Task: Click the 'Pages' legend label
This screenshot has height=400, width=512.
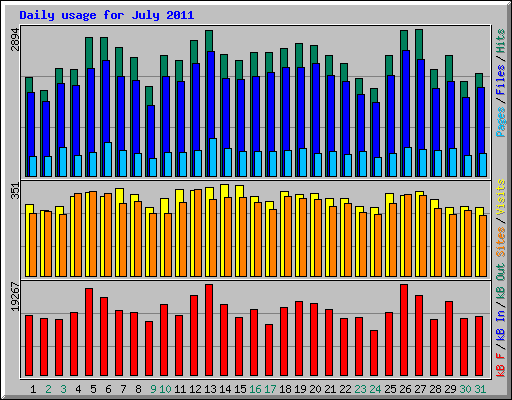Action: tap(501, 122)
